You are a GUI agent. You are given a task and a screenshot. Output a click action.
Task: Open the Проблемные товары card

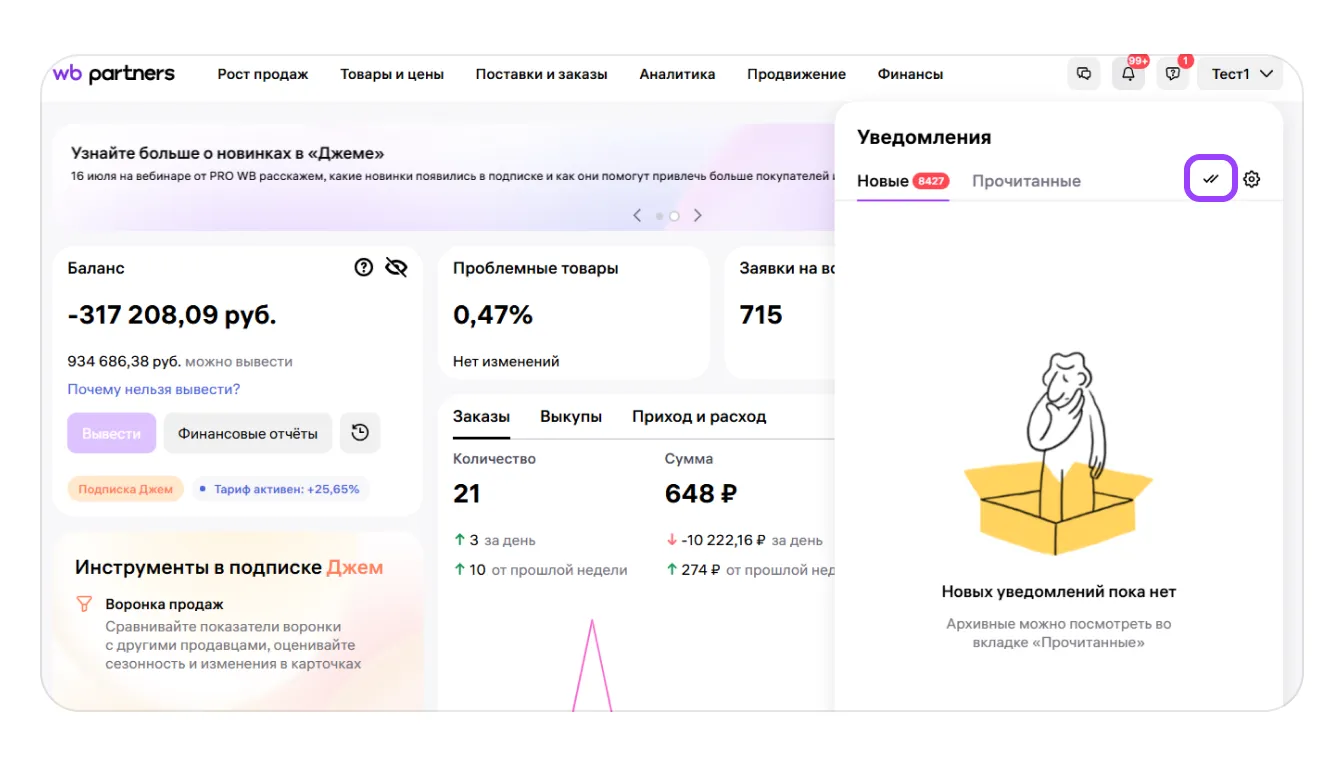tap(573, 313)
